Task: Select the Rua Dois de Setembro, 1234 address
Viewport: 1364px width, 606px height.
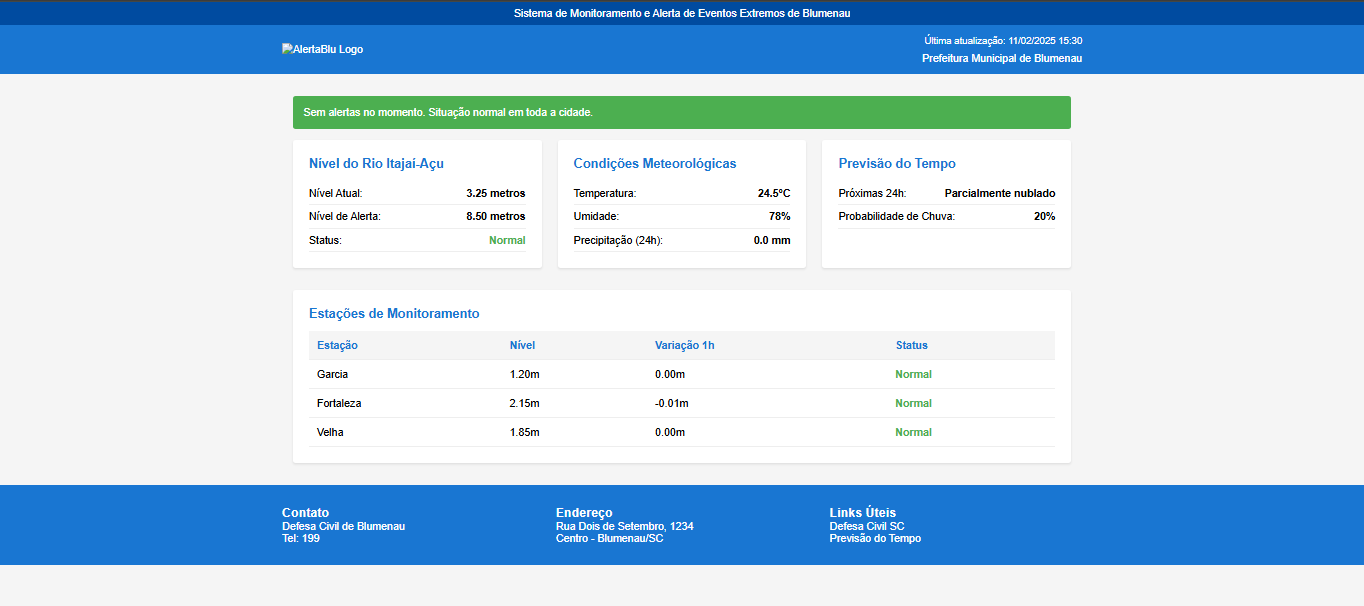Action: [x=625, y=526]
